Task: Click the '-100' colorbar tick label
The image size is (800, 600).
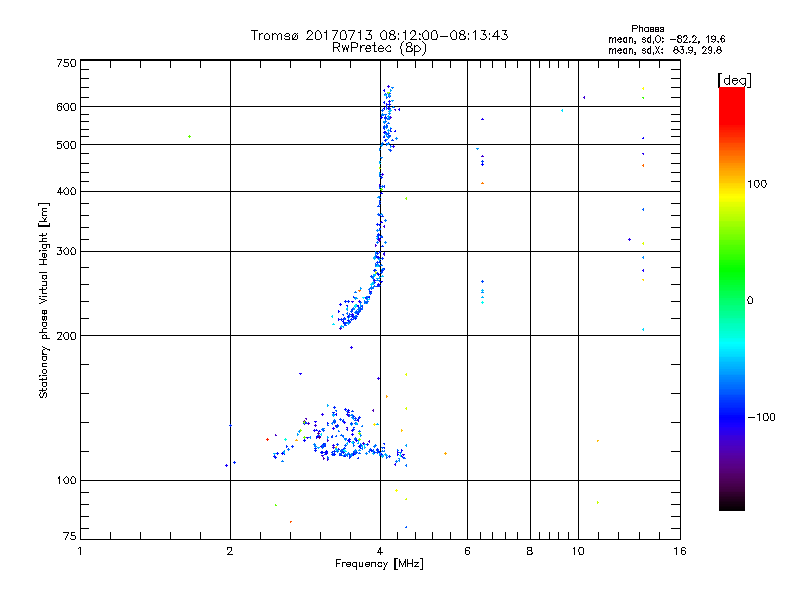Action: coord(761,417)
